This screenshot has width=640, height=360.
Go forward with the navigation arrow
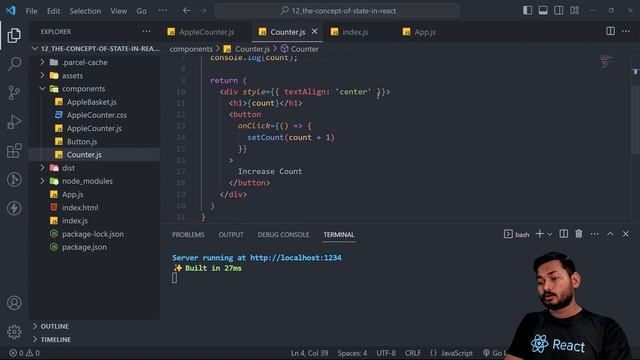click(x=202, y=11)
